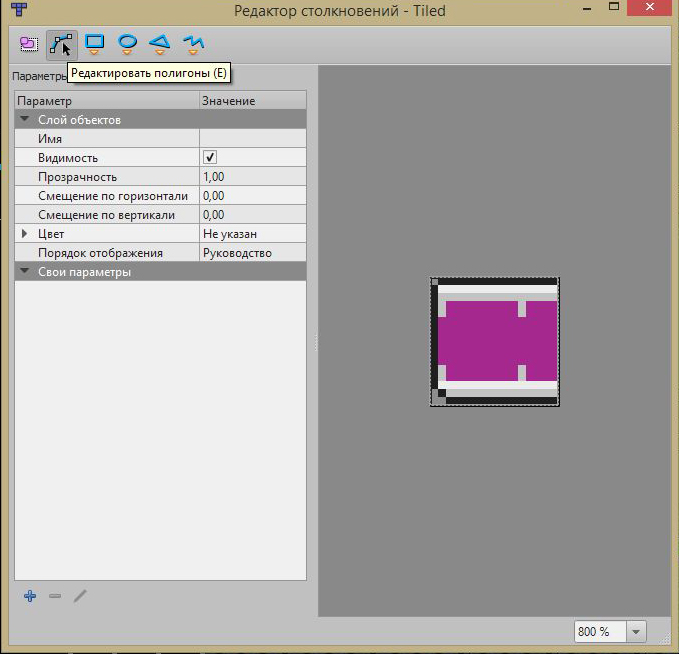Minimize the Tiled collision editor window
Screen dimensions: 679x654
(x=587, y=7)
